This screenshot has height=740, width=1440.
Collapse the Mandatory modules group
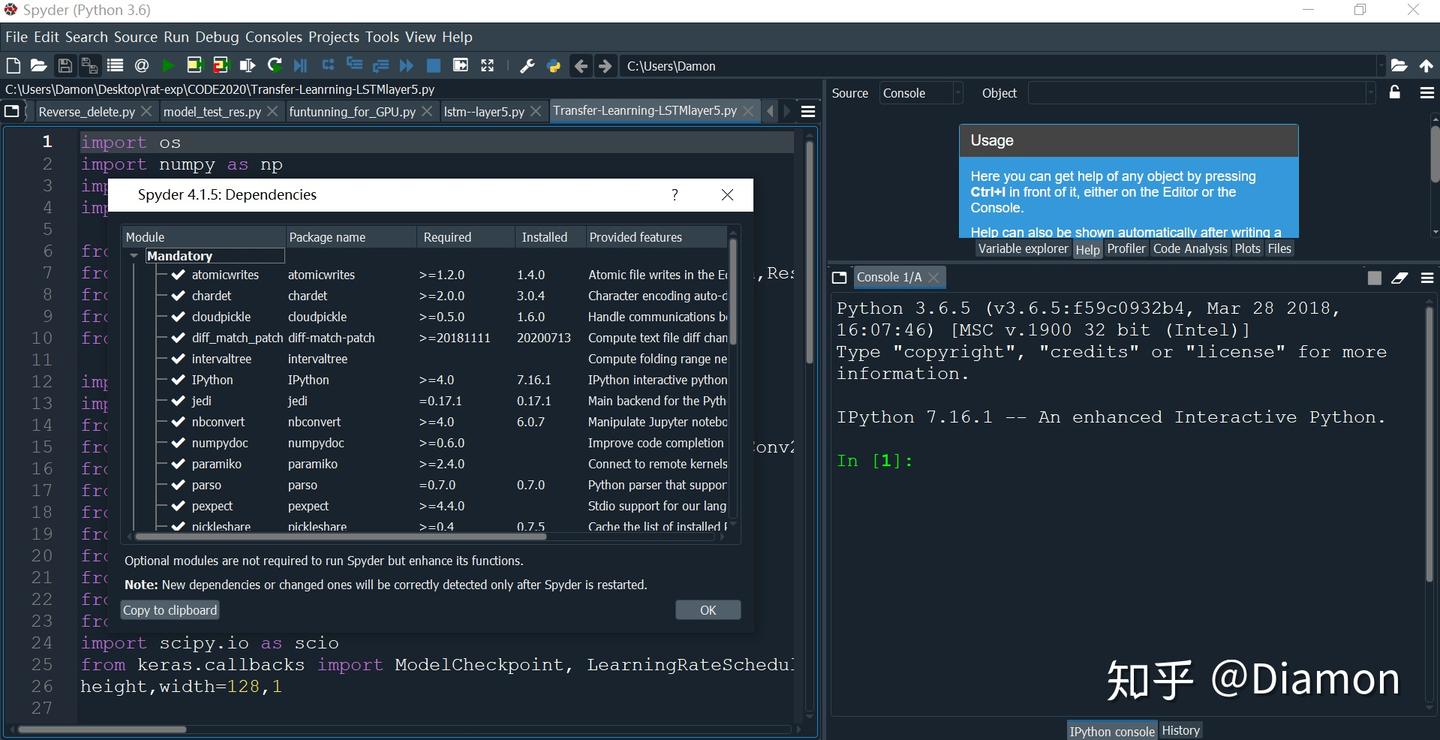pos(134,256)
